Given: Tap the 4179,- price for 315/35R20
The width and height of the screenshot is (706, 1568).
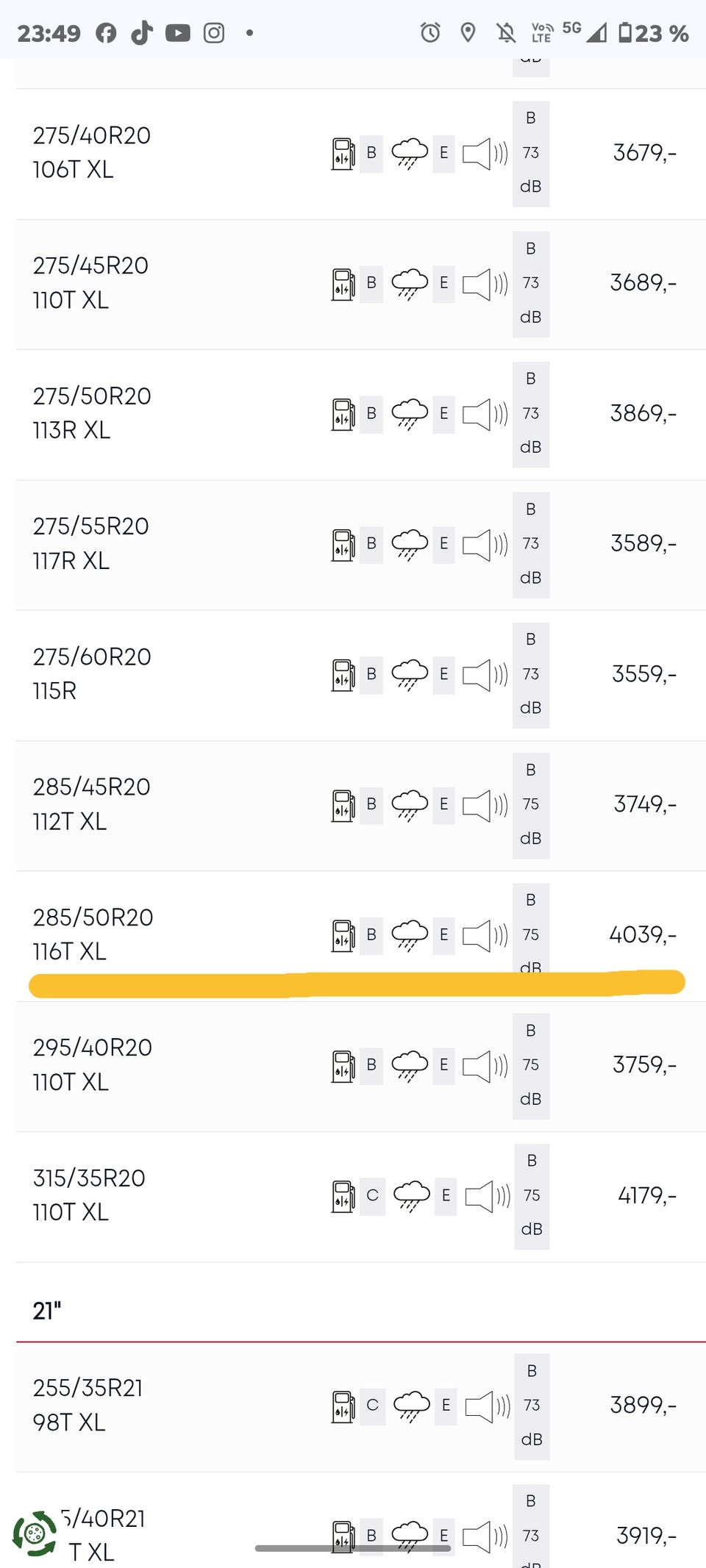Looking at the screenshot, I should point(647,1195).
